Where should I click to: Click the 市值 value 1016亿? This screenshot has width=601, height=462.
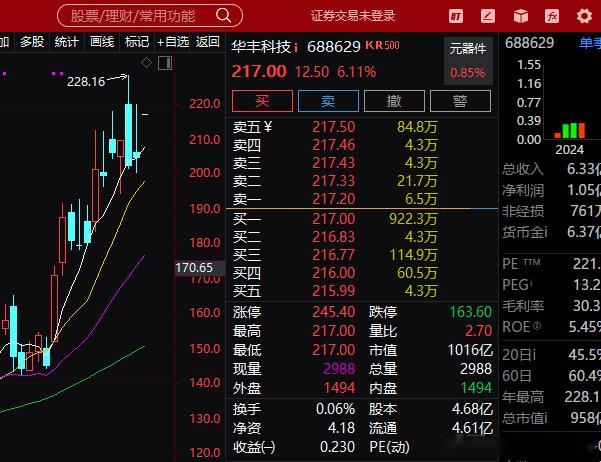470,350
